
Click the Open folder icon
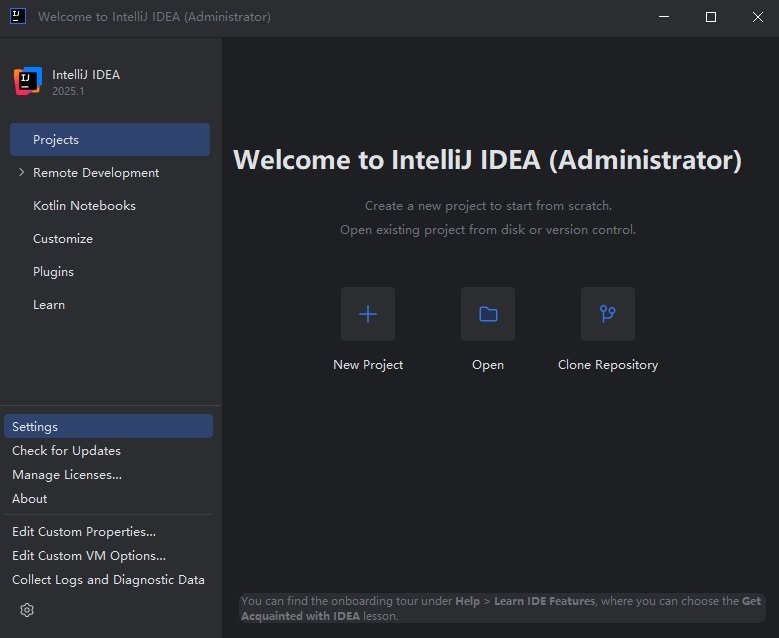coord(488,314)
